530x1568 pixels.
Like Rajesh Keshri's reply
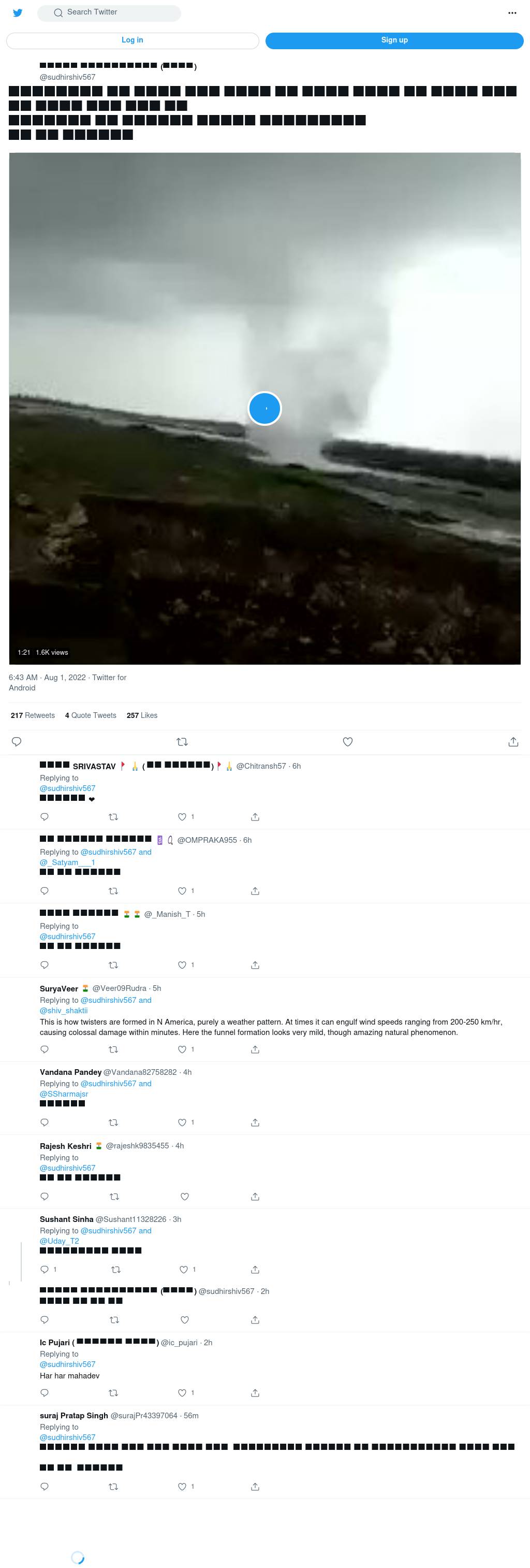coord(184,1197)
